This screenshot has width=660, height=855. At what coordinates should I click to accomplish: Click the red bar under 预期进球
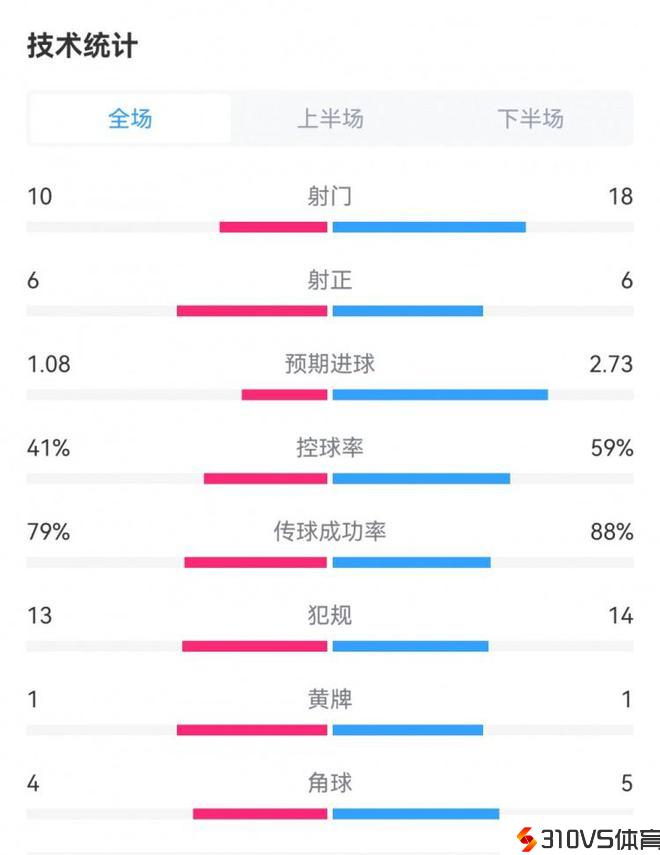tap(285, 394)
